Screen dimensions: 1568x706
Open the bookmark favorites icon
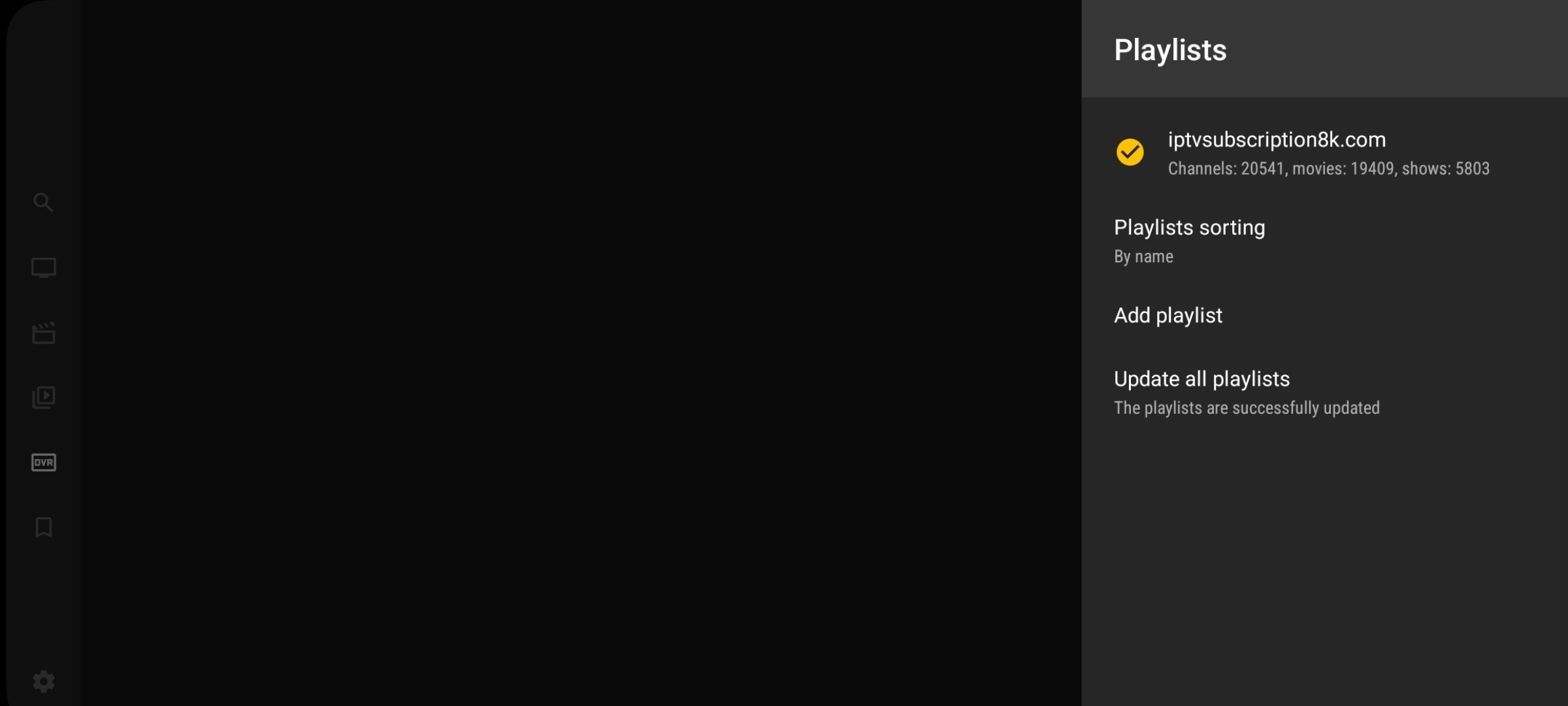tap(44, 527)
